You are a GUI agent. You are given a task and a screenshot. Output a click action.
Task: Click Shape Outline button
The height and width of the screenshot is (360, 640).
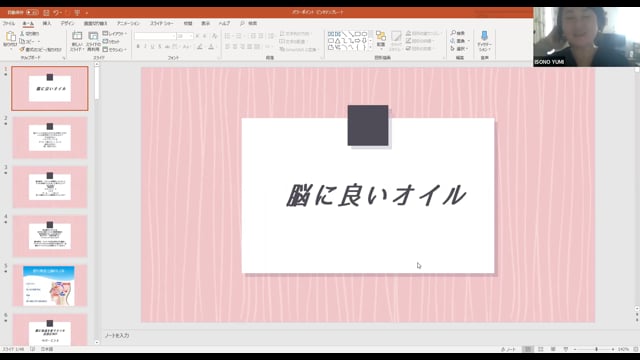coord(420,41)
